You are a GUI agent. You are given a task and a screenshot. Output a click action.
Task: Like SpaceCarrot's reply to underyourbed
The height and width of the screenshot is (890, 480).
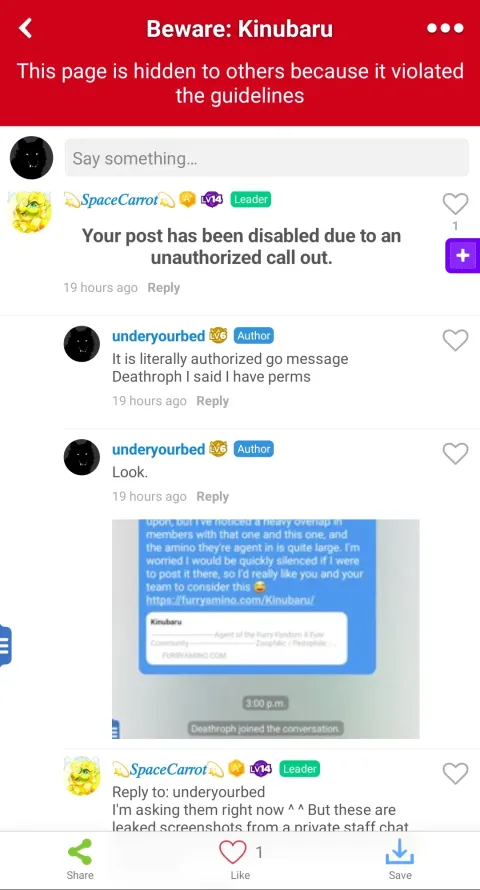pyautogui.click(x=455, y=773)
